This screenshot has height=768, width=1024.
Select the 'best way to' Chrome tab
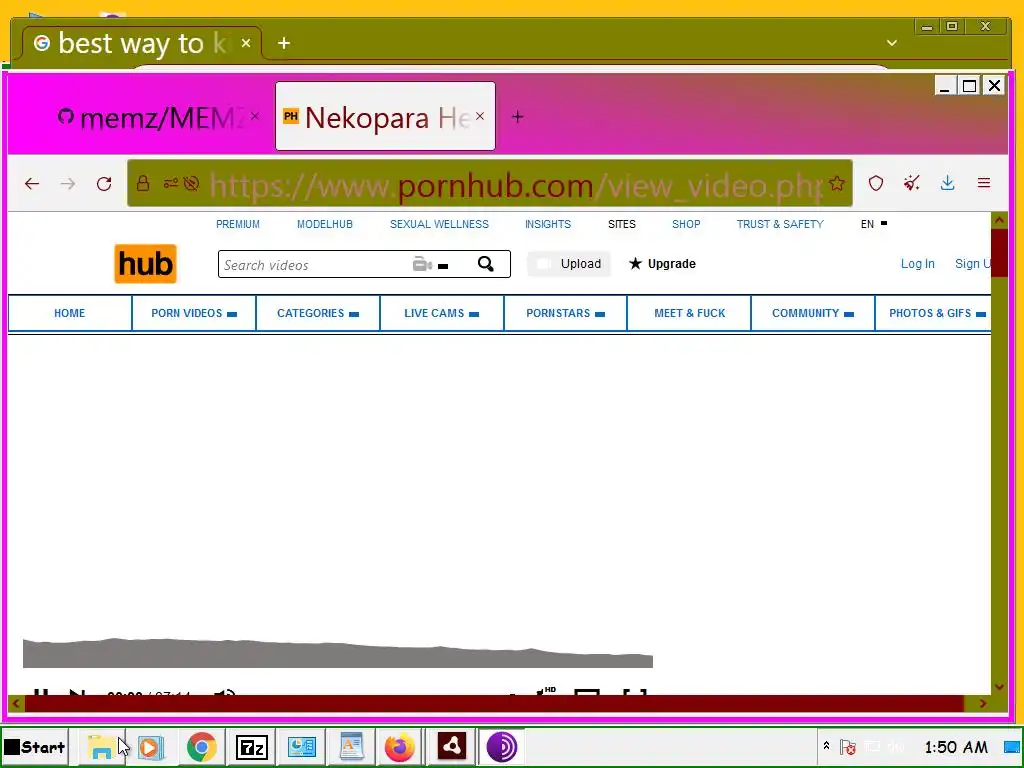(x=140, y=44)
